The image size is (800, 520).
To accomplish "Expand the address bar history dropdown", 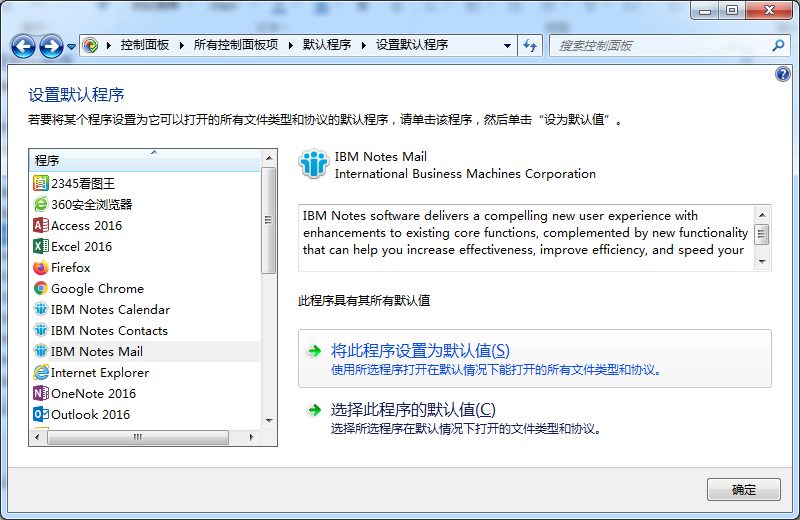I will point(507,46).
